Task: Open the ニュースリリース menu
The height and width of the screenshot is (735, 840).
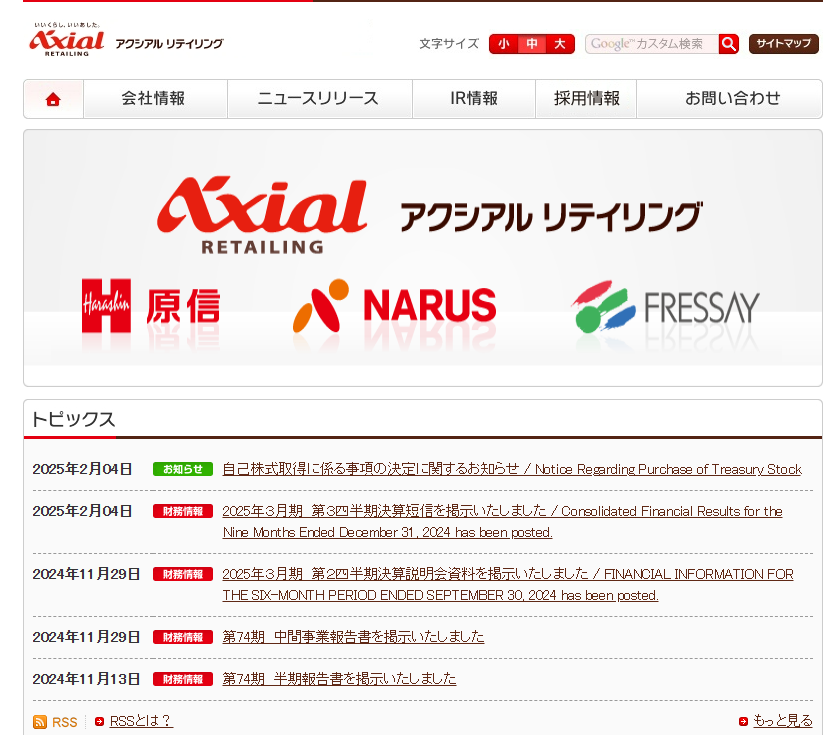Action: pos(320,99)
